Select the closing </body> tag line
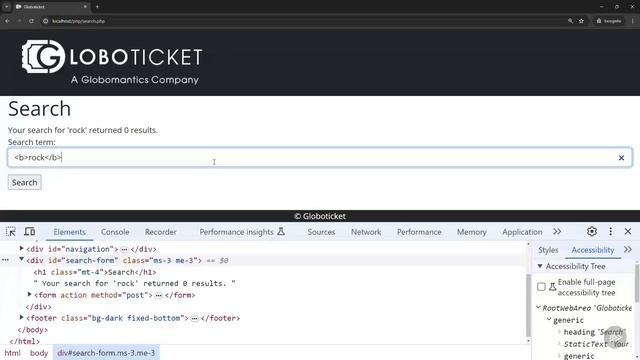 click(x=33, y=329)
